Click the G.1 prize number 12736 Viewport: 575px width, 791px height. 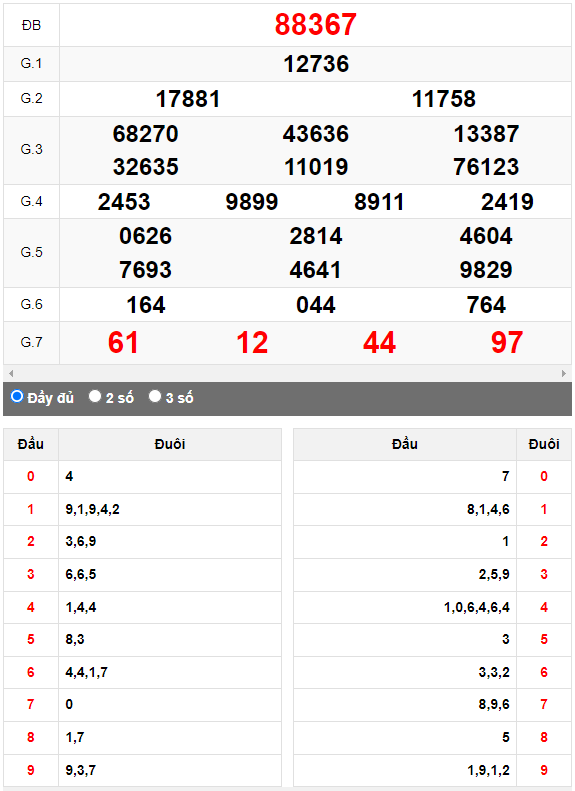tap(316, 64)
